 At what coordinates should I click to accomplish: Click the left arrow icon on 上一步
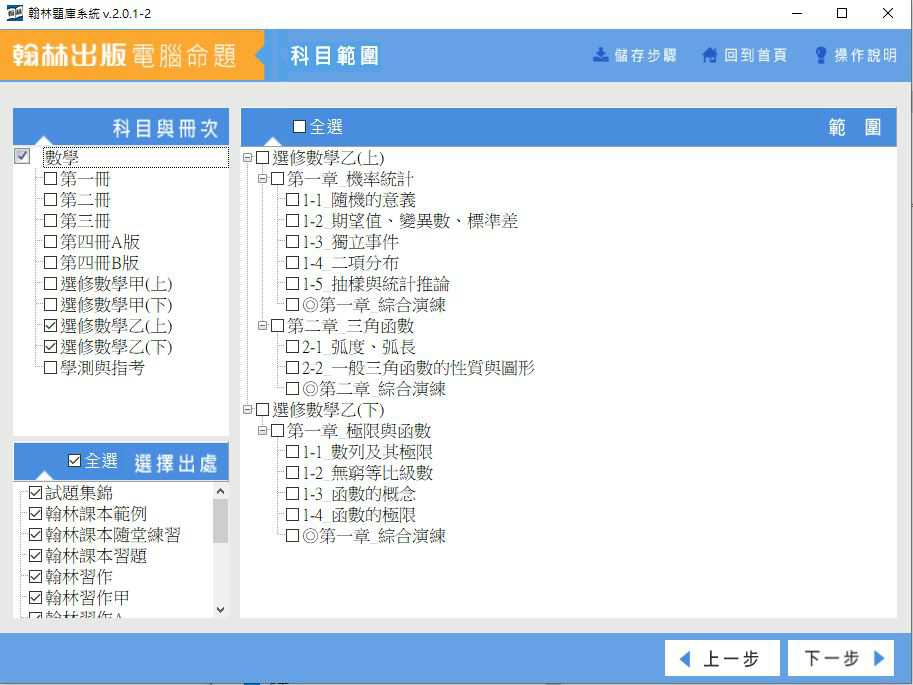pos(685,659)
